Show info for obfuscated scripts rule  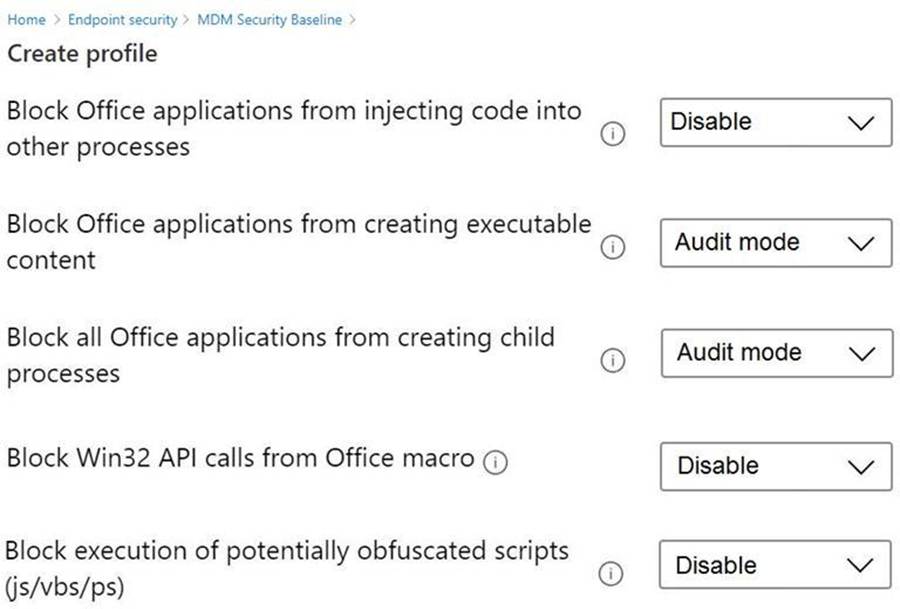pyautogui.click(x=612, y=574)
